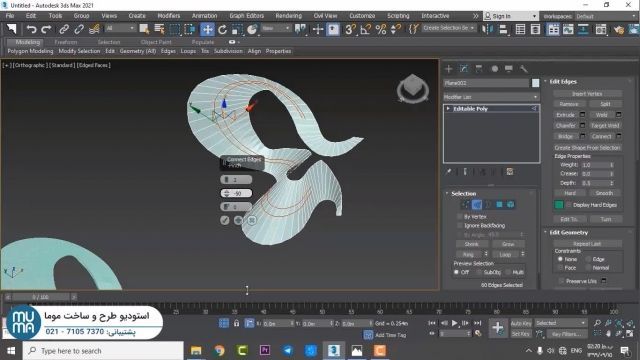The image size is (640, 360).
Task: Click the Redo arrow icon
Action: point(46,29)
